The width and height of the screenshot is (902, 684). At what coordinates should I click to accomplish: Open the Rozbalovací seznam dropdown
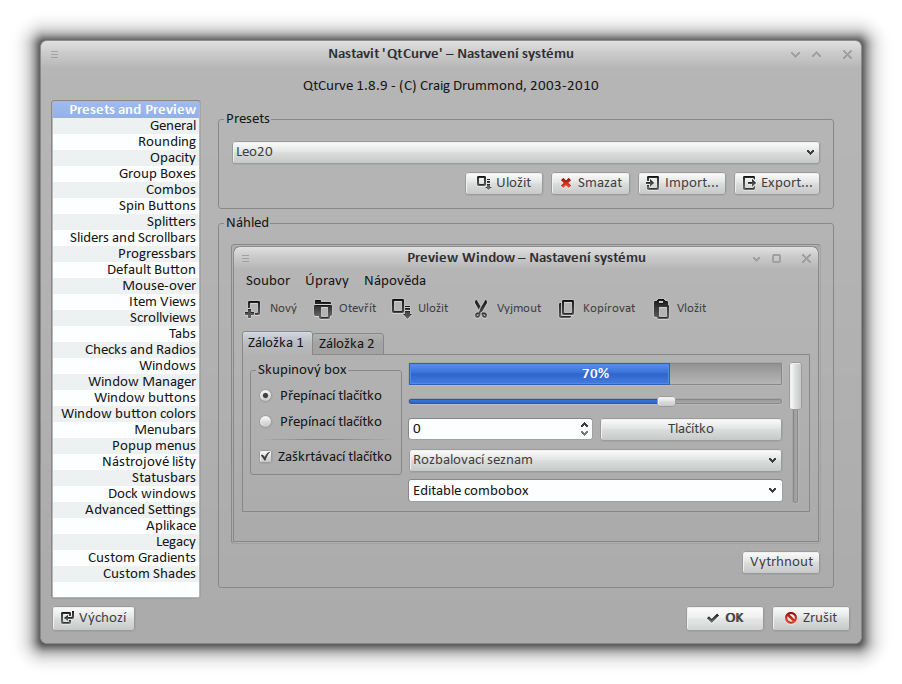pos(595,460)
